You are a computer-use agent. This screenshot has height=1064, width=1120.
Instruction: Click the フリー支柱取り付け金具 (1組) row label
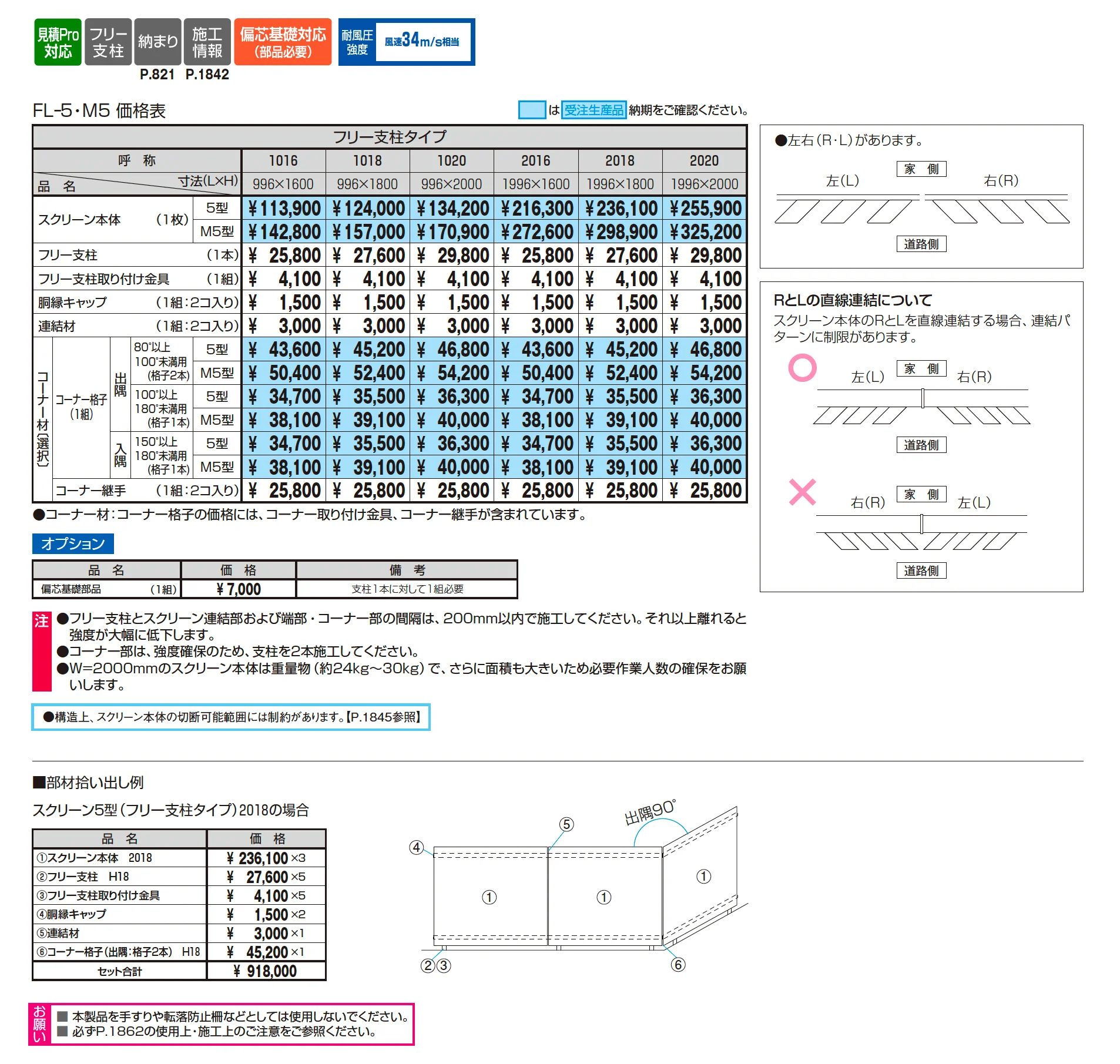(x=138, y=278)
